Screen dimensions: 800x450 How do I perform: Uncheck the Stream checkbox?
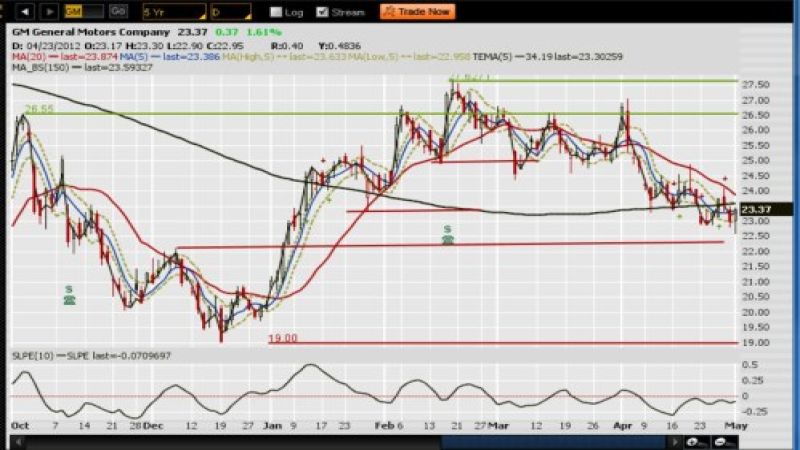(x=322, y=12)
